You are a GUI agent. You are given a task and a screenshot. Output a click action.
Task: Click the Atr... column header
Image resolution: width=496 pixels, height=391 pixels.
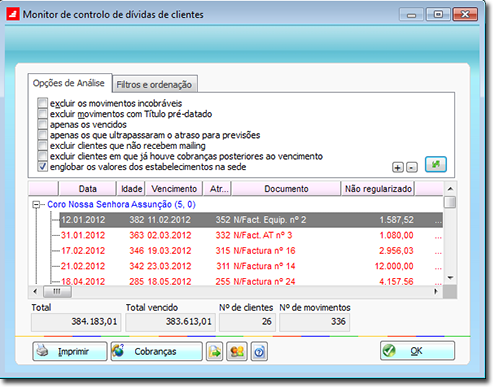[x=218, y=189]
